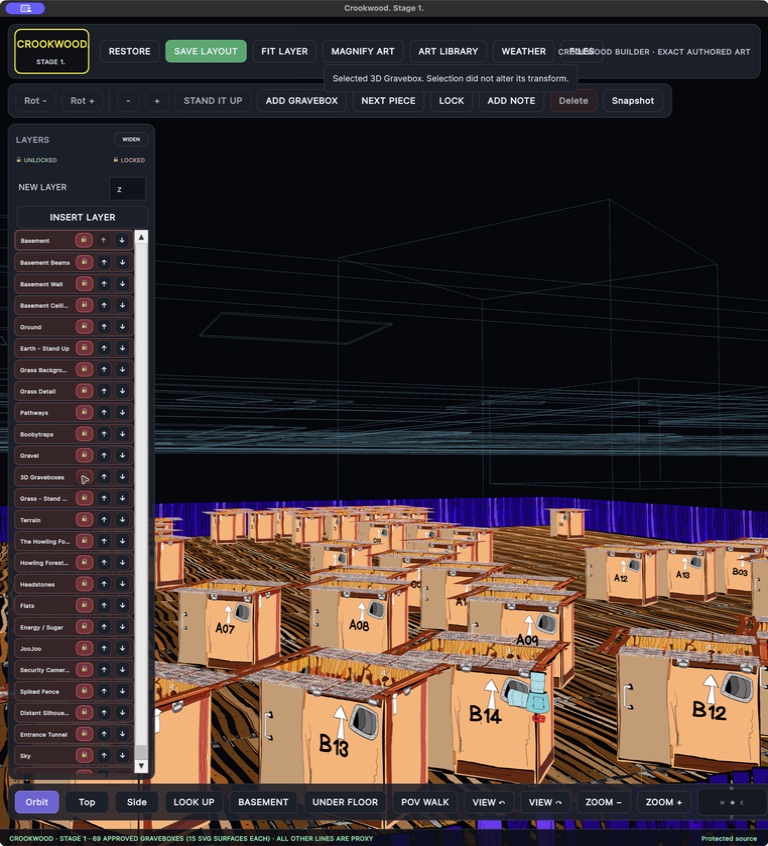Click the SAVE LAYOUT button
This screenshot has width=768, height=846.
coord(206,51)
